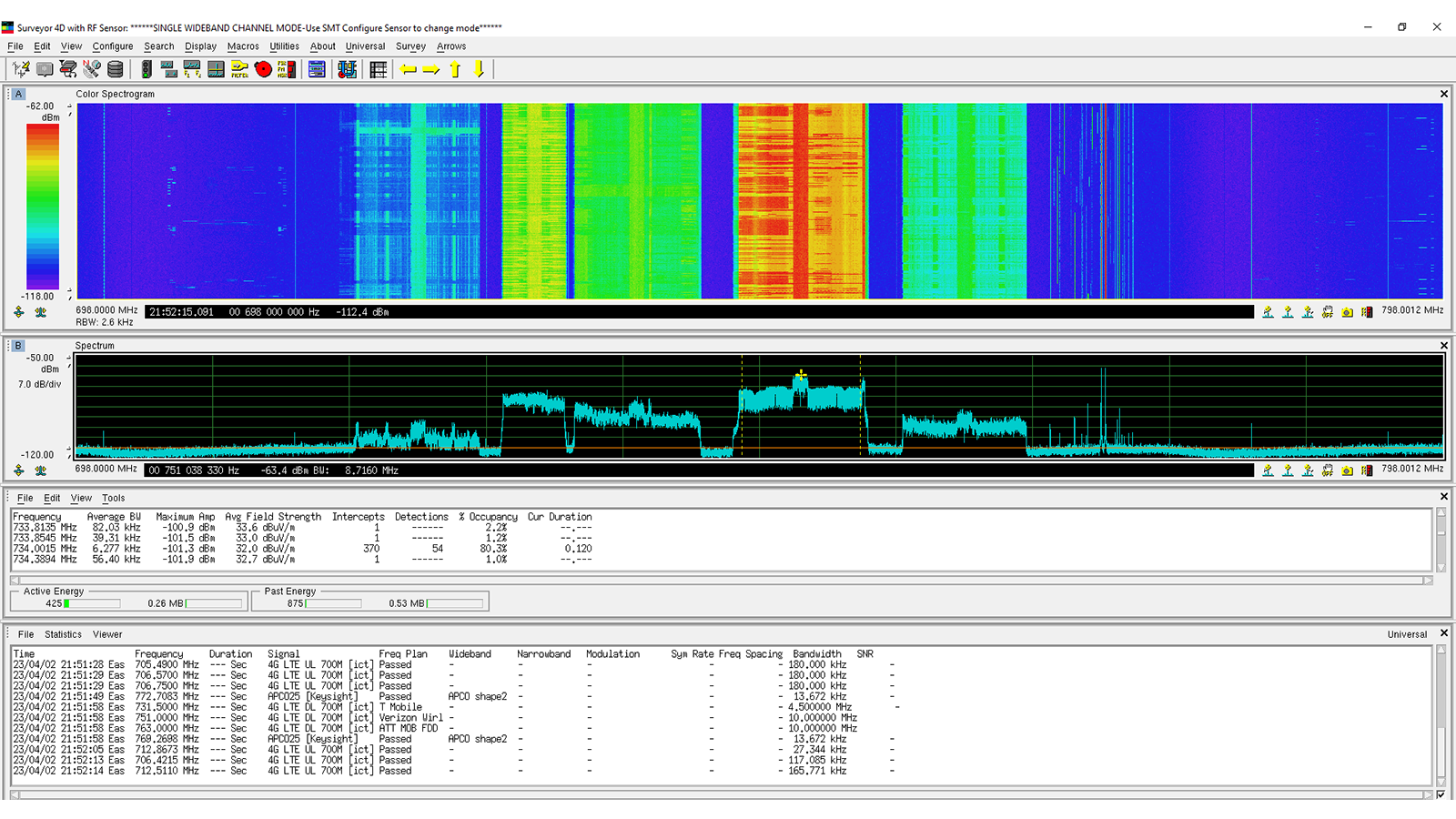Open the Search menu

158,46
